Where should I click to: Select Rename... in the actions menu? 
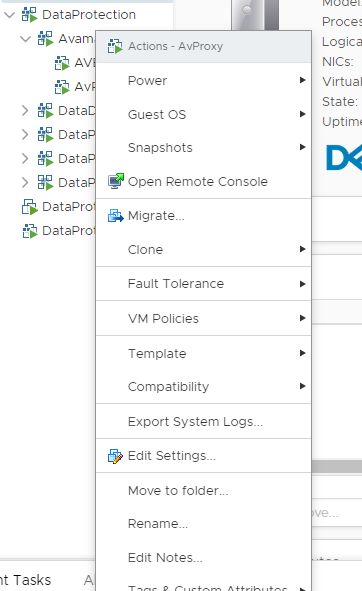pos(204,524)
